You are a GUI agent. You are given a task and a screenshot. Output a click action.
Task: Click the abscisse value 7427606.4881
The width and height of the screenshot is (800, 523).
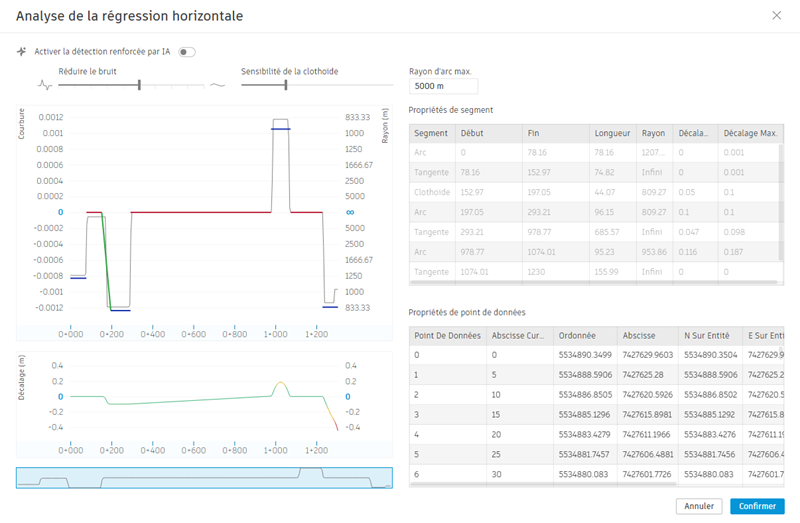(x=648, y=455)
